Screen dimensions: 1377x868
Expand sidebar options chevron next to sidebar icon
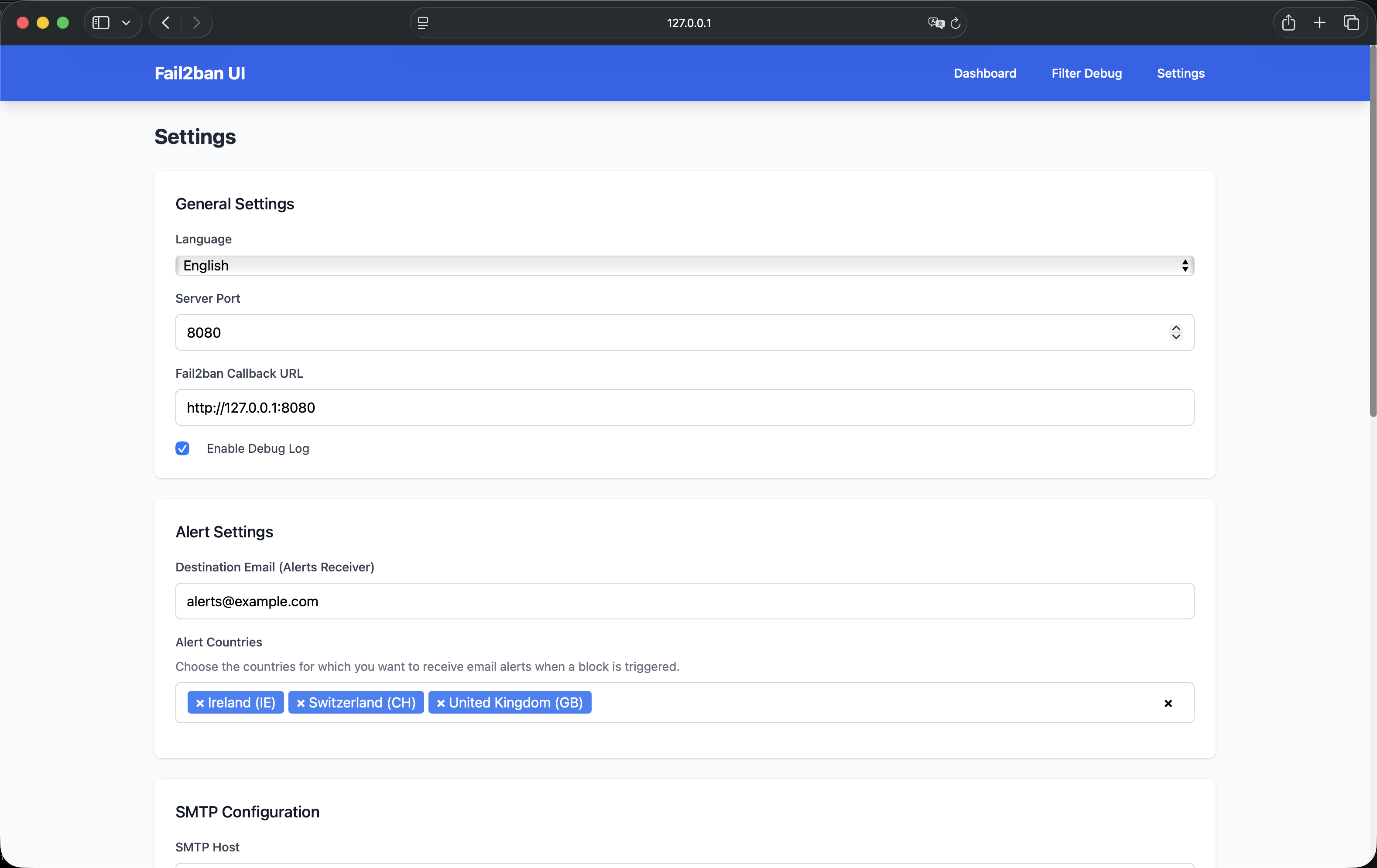(127, 23)
